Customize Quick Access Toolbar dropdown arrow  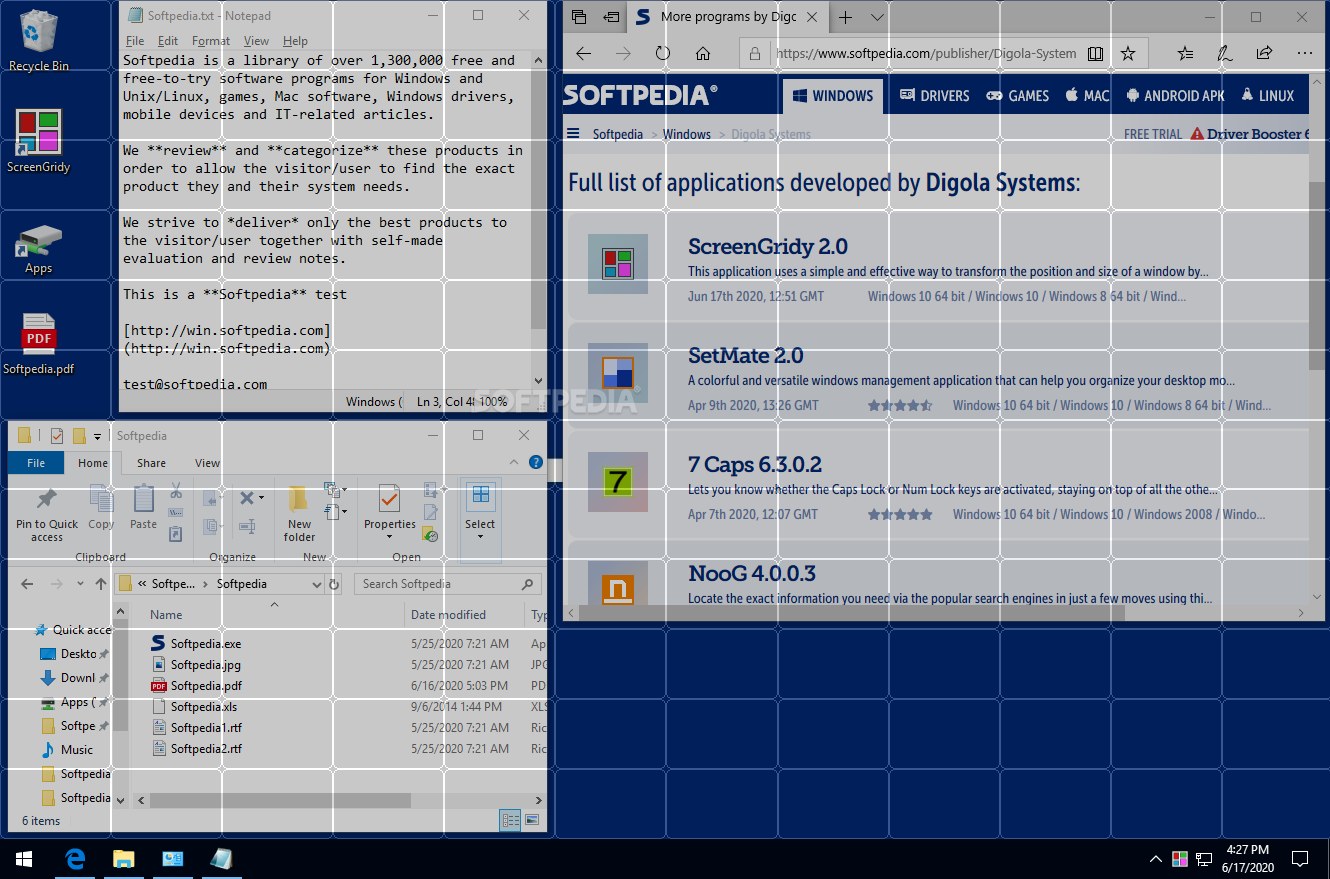tap(97, 436)
